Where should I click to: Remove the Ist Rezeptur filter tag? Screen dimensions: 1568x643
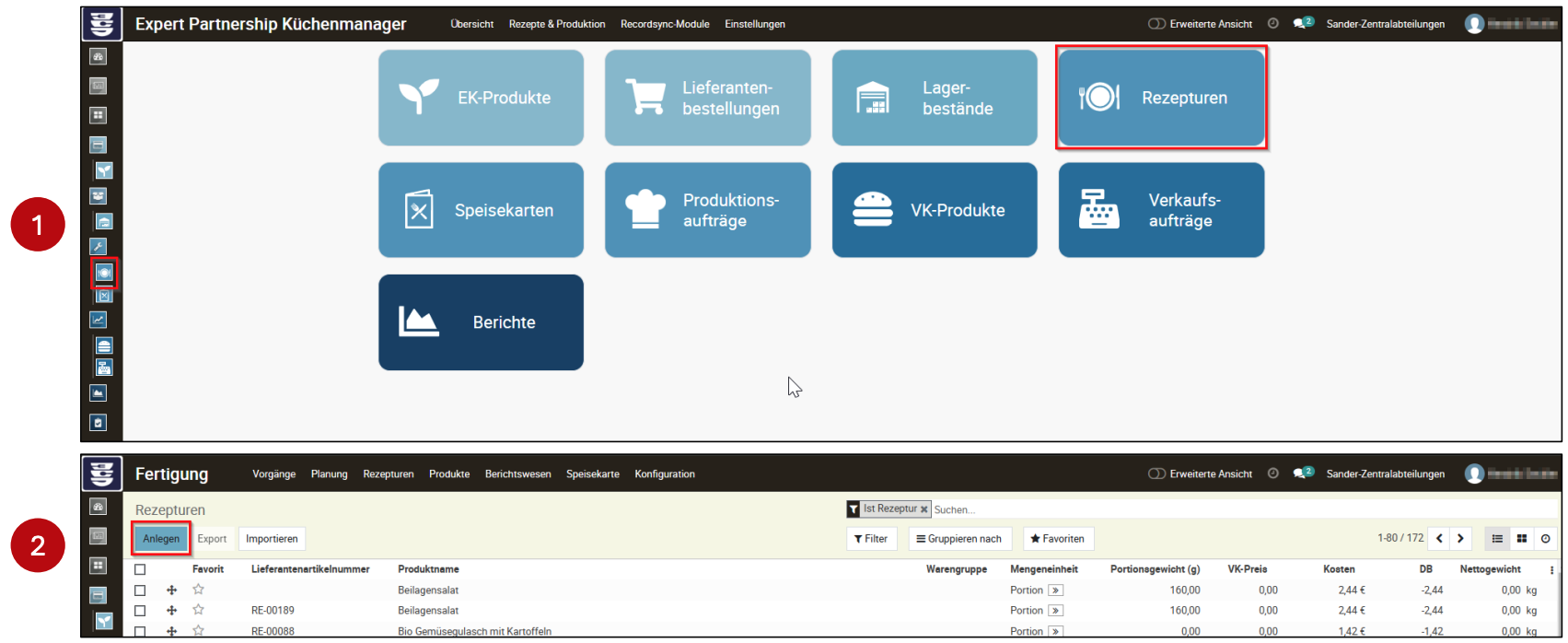tap(923, 509)
